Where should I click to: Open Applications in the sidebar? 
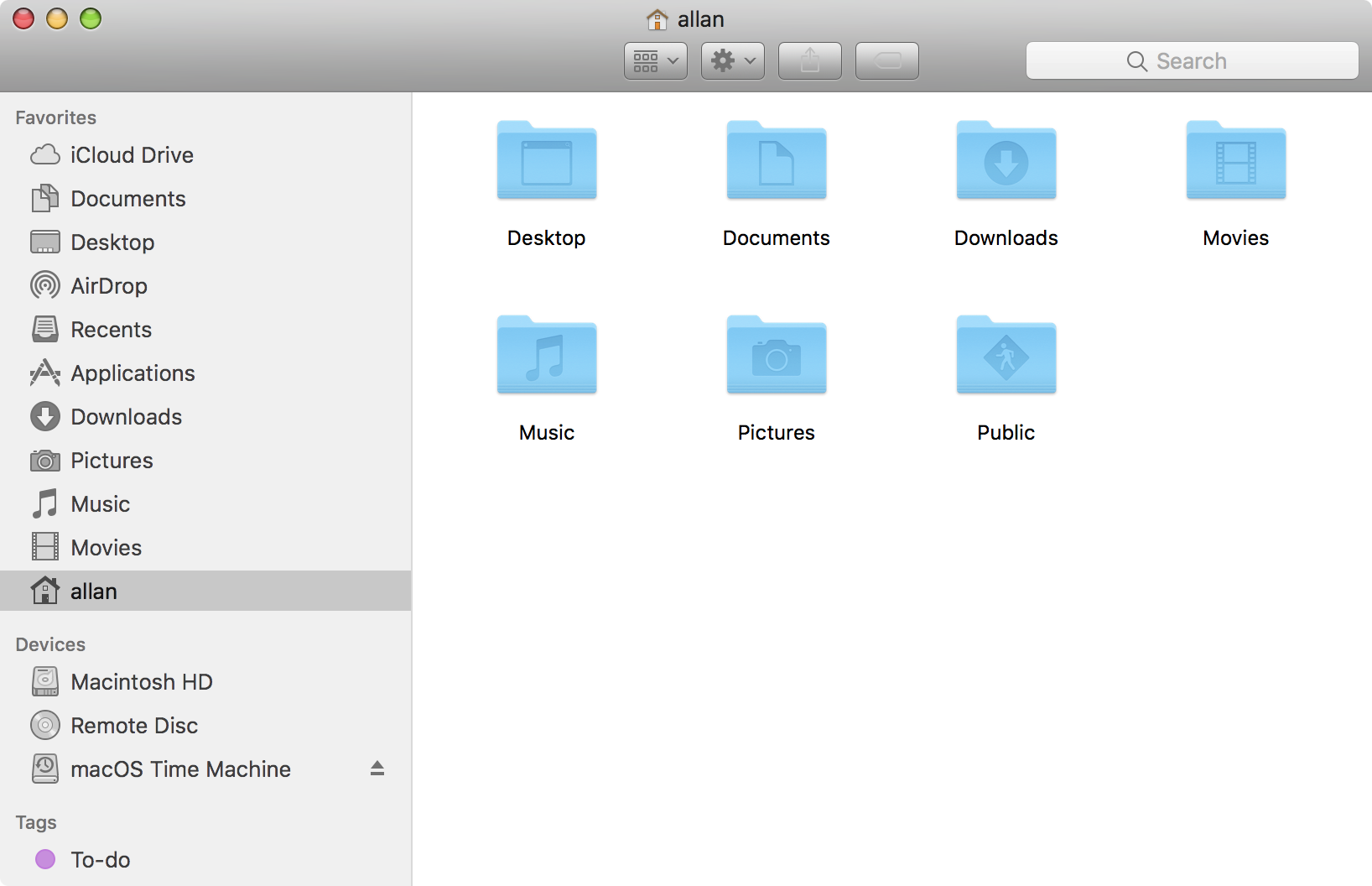click(205, 373)
